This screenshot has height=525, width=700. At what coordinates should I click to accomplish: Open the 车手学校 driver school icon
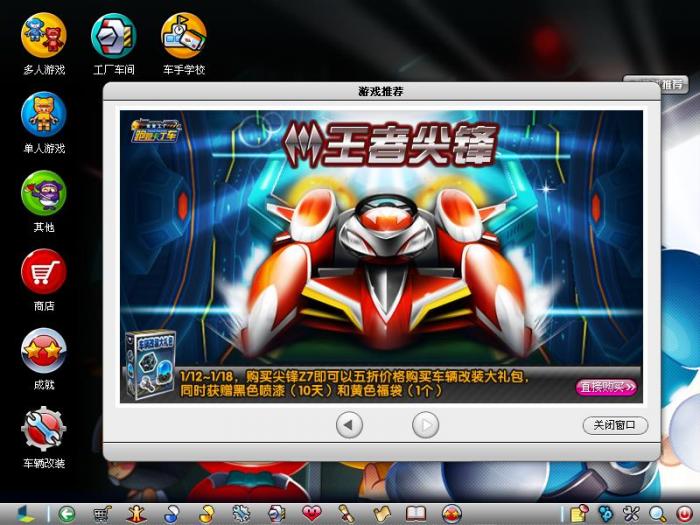[183, 36]
